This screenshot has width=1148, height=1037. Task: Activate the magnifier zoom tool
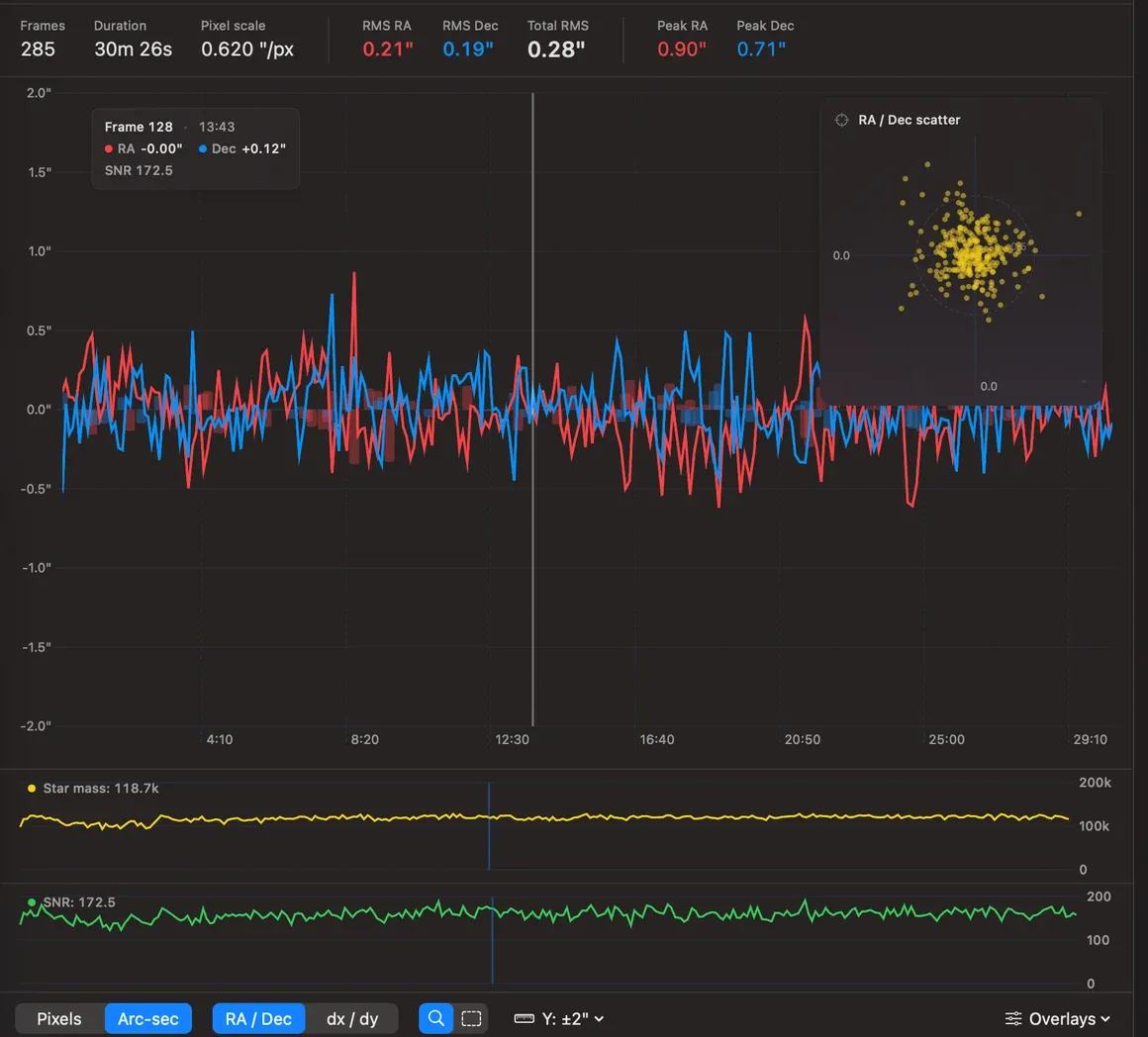[435, 1018]
